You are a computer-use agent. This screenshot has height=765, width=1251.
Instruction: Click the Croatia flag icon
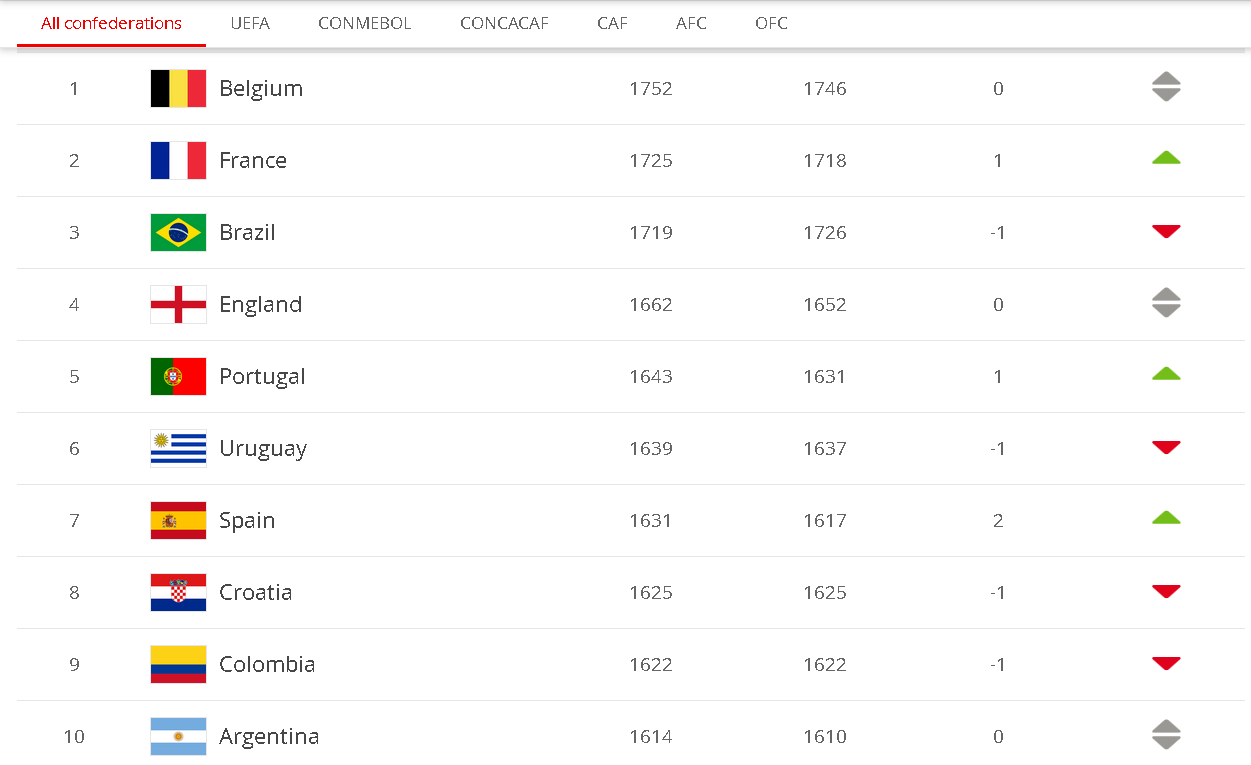click(178, 592)
